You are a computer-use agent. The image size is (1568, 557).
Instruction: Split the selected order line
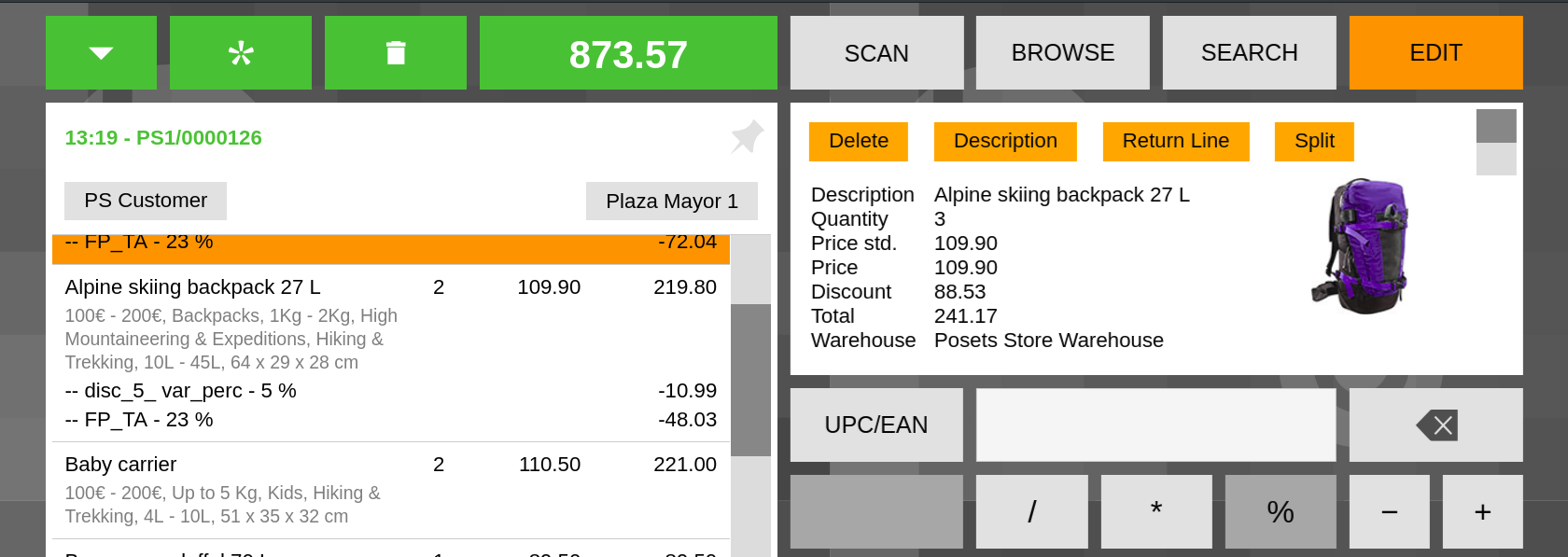(1313, 141)
